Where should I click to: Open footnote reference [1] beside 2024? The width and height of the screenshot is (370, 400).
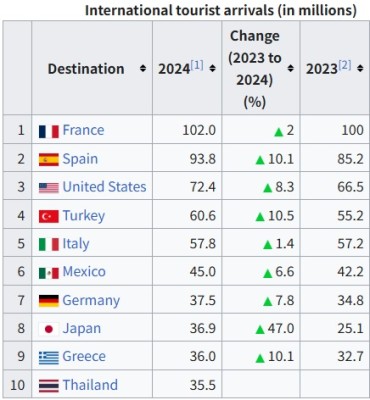[197, 65]
